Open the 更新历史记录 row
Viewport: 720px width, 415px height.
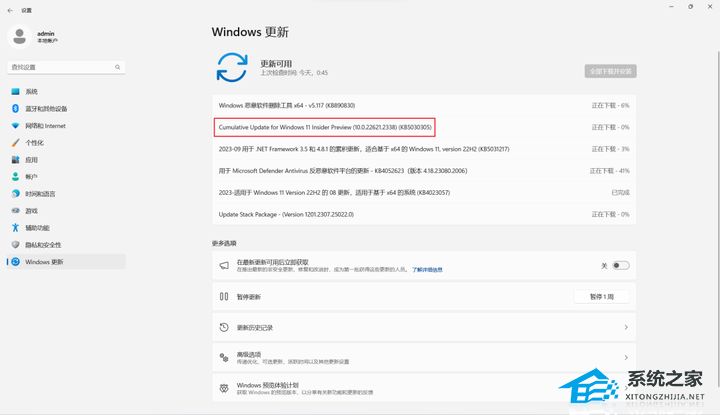(x=424, y=327)
